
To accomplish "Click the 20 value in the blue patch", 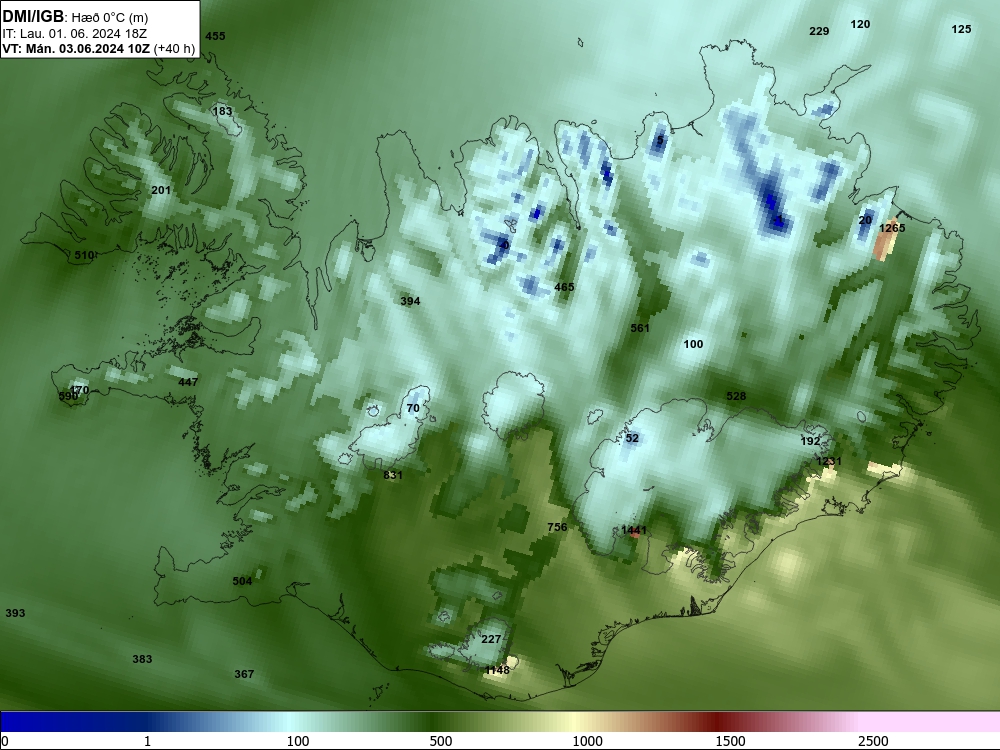I will (865, 220).
